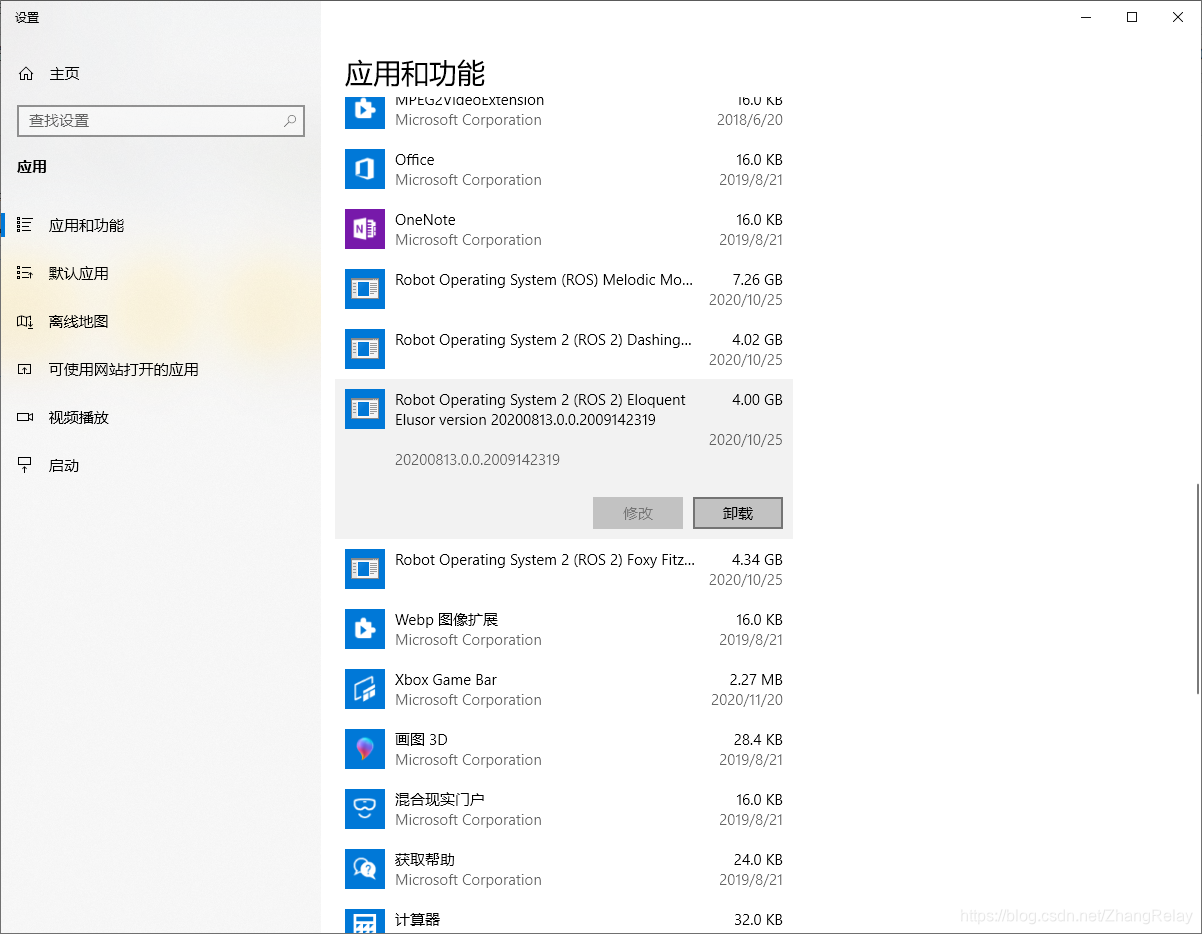
Task: Click the 视频播放 camera icon
Action: [26, 417]
